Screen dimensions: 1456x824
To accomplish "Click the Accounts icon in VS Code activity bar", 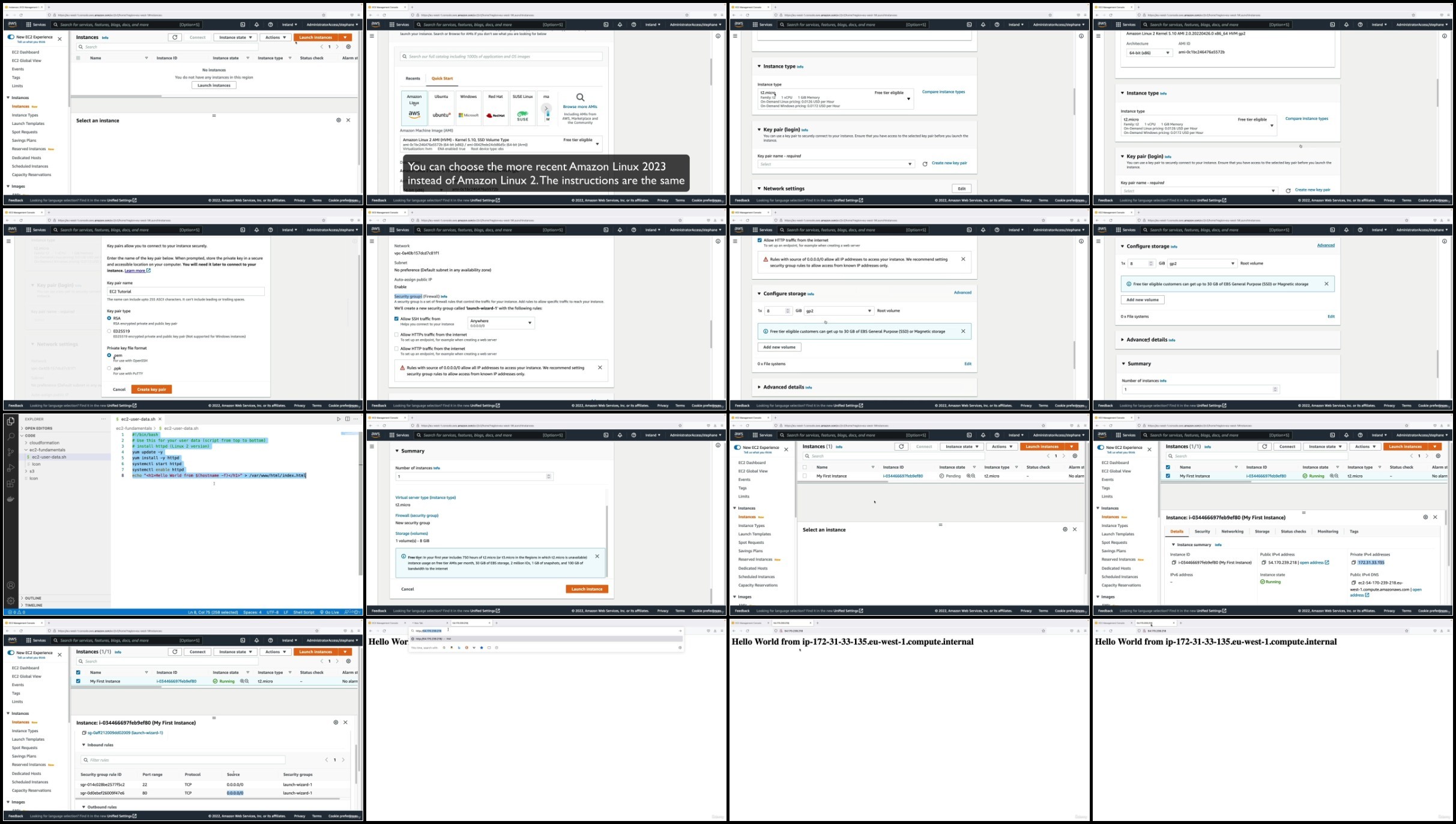I will [x=10, y=585].
